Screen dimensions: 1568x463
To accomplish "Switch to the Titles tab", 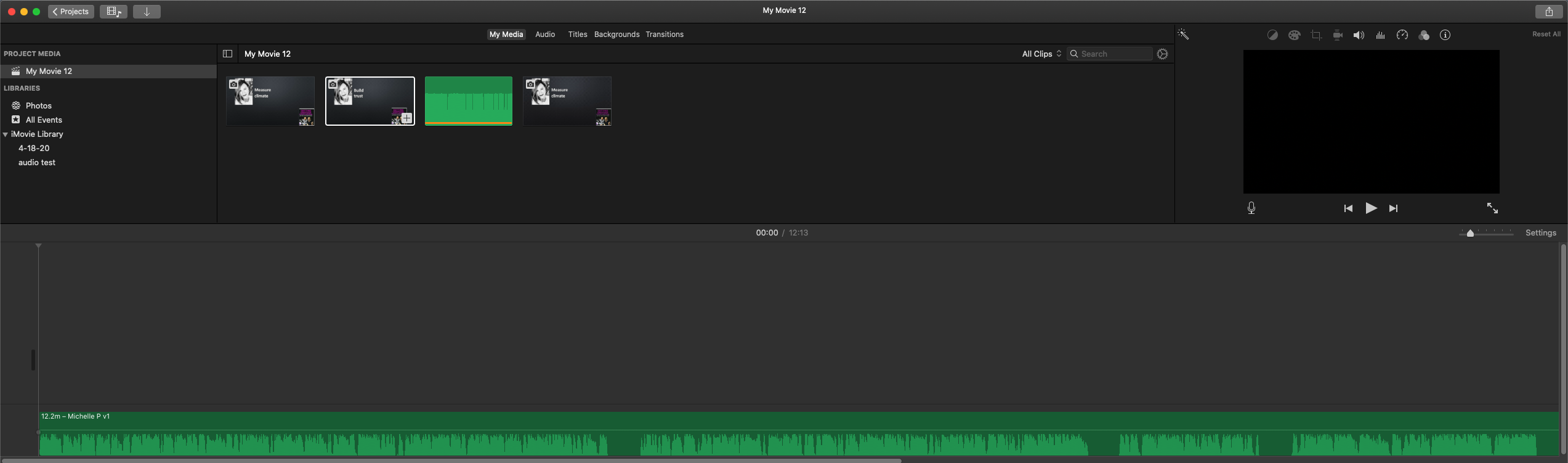I will [578, 35].
